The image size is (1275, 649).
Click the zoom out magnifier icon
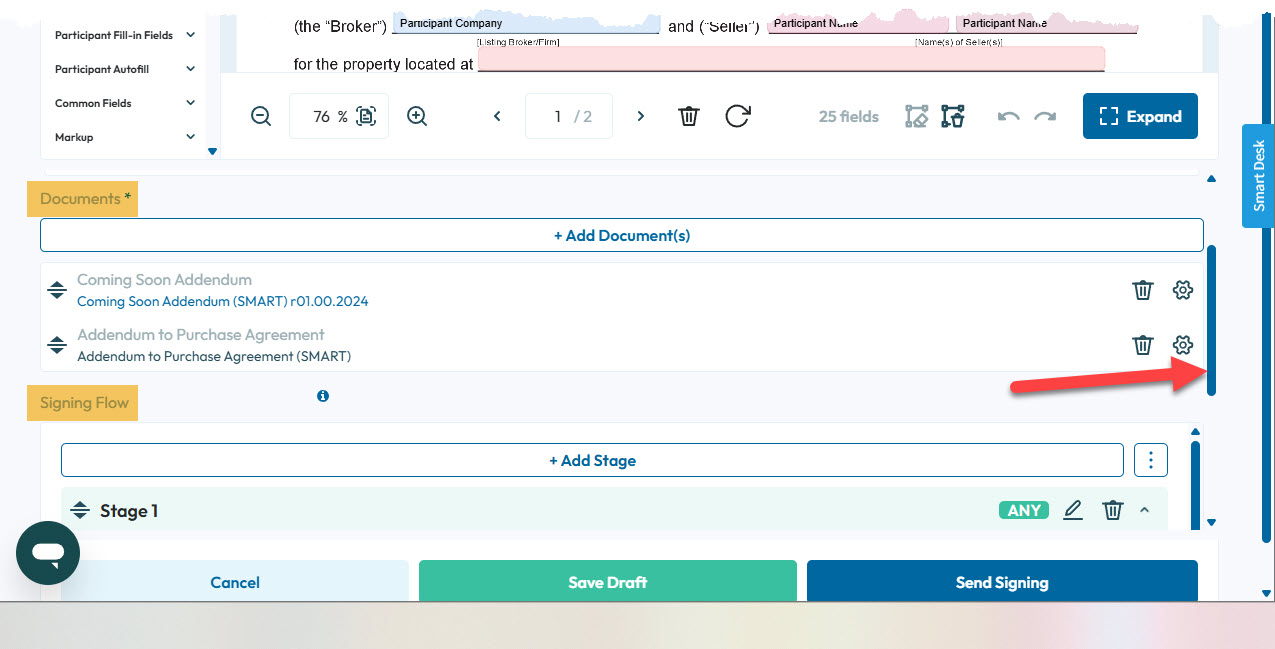(x=261, y=116)
